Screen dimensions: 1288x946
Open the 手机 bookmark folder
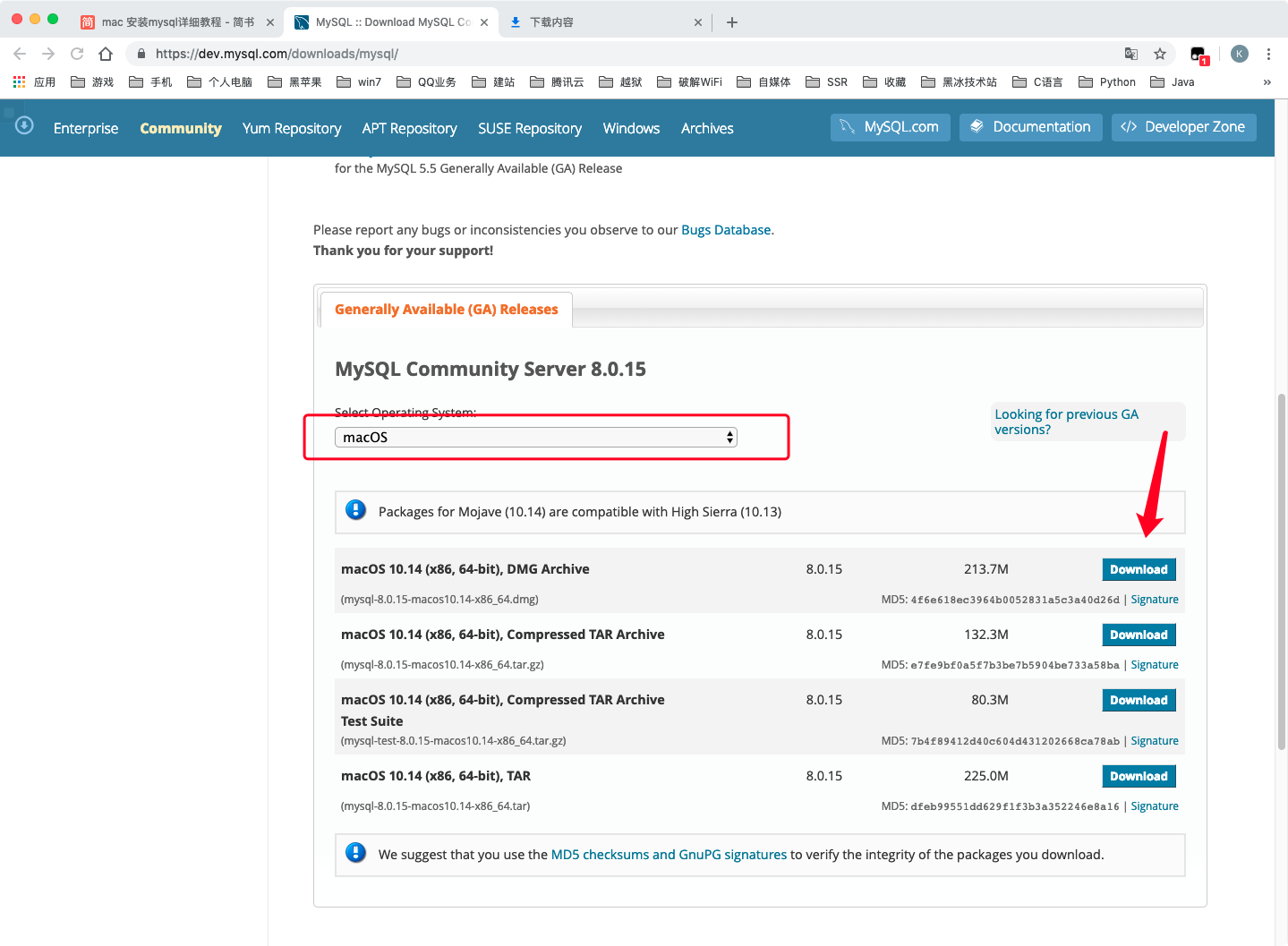tap(150, 82)
